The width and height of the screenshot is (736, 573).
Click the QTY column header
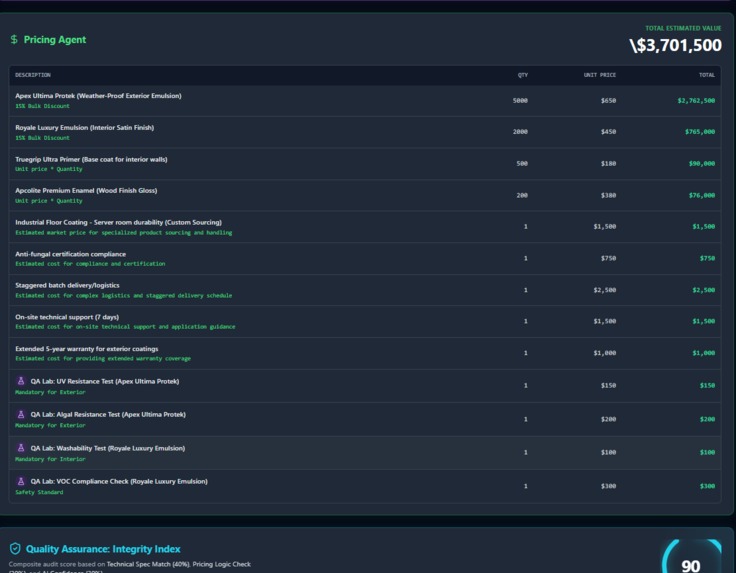pos(523,75)
